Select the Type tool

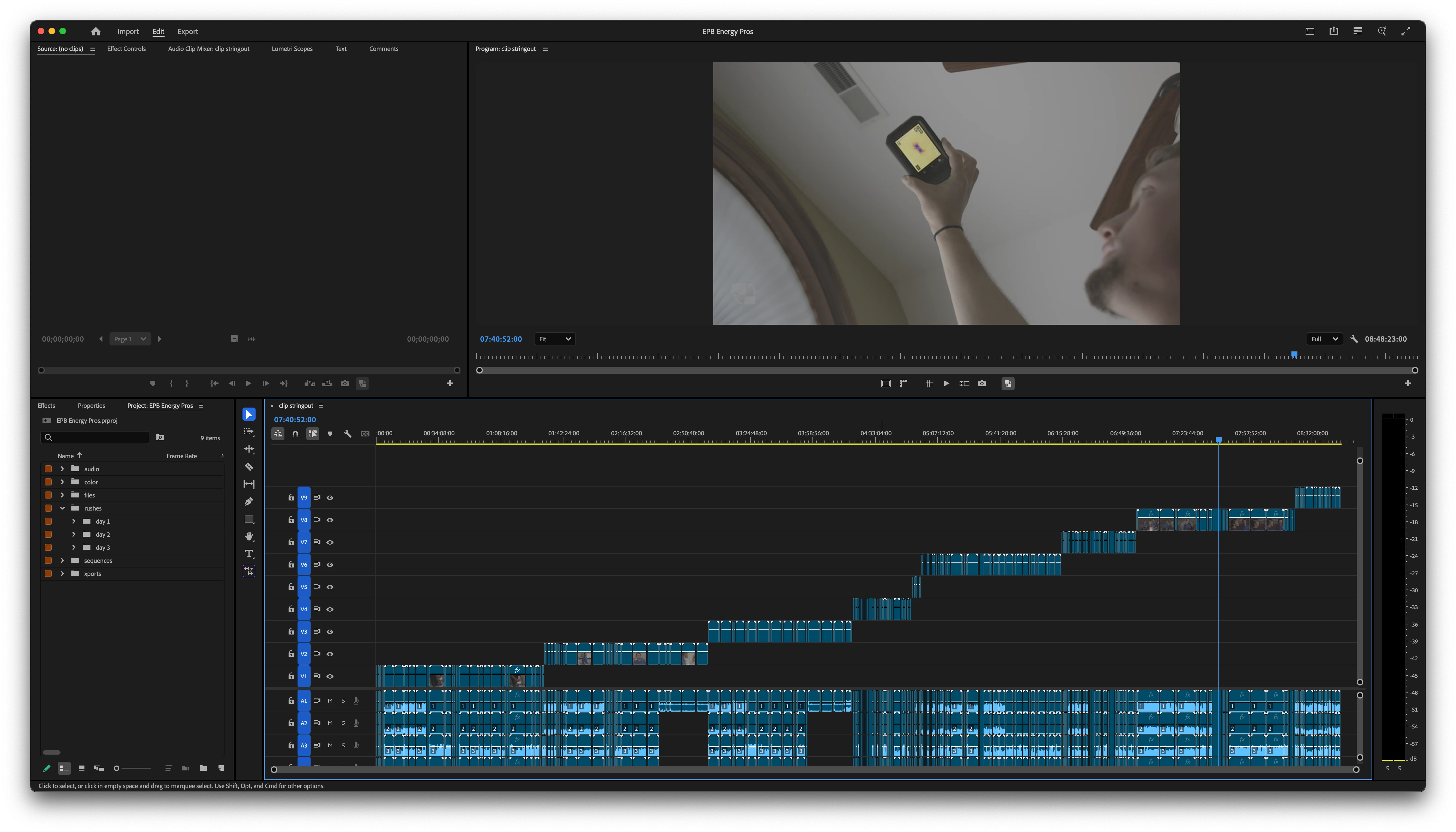[249, 554]
